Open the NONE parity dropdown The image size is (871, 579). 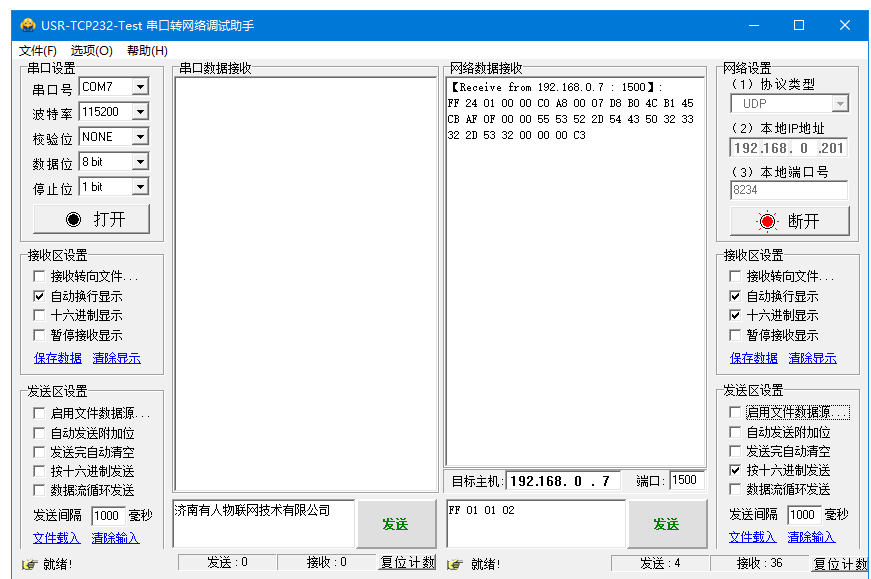pos(140,137)
